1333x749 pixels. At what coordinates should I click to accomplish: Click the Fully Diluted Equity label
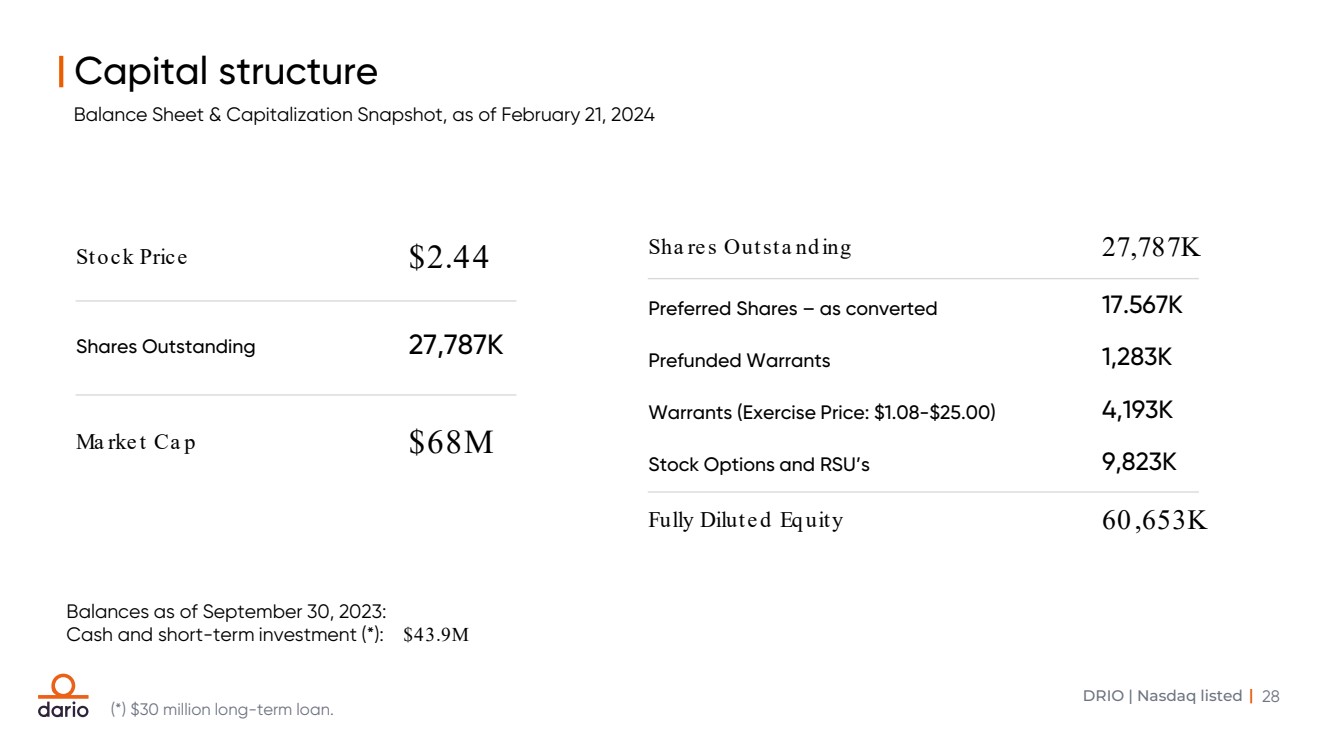coord(745,521)
